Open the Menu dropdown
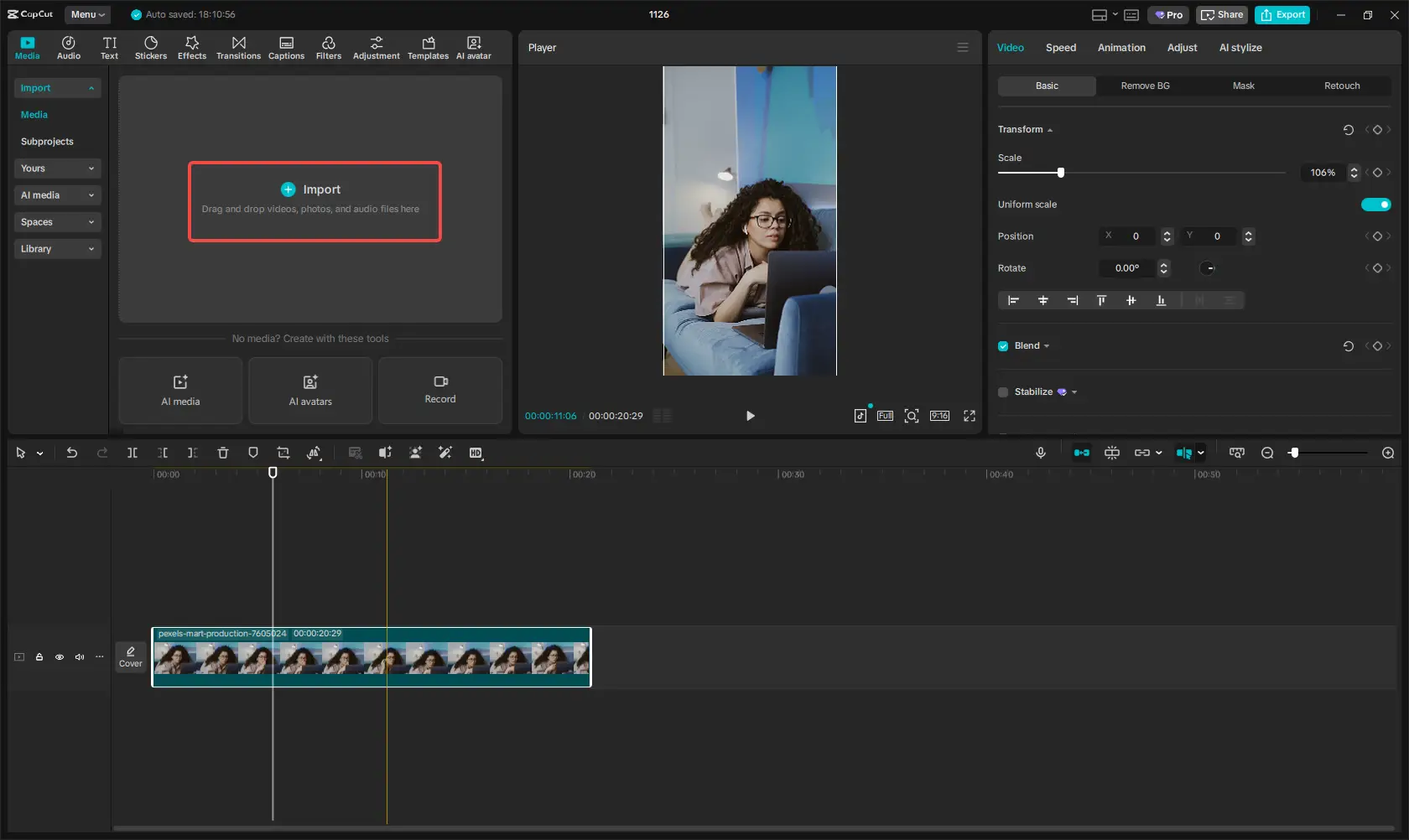The height and width of the screenshot is (840, 1409). [x=86, y=14]
